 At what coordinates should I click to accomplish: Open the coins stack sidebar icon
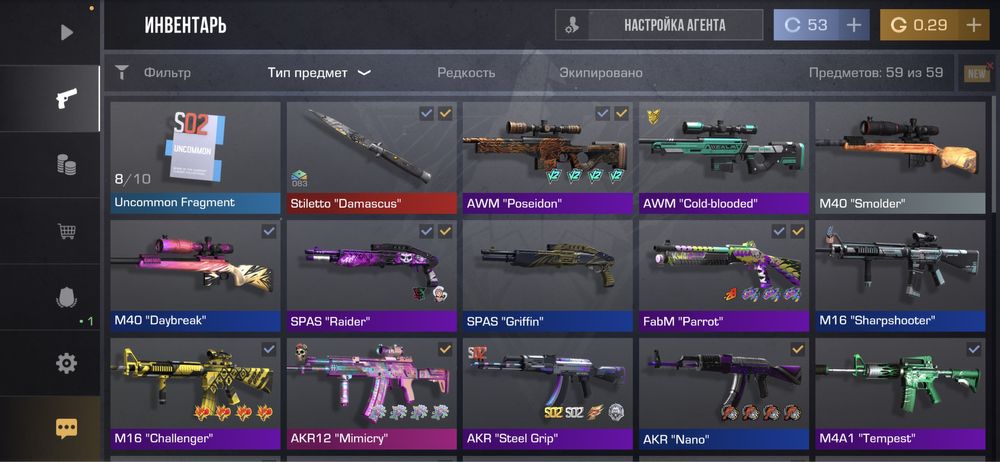coord(66,165)
